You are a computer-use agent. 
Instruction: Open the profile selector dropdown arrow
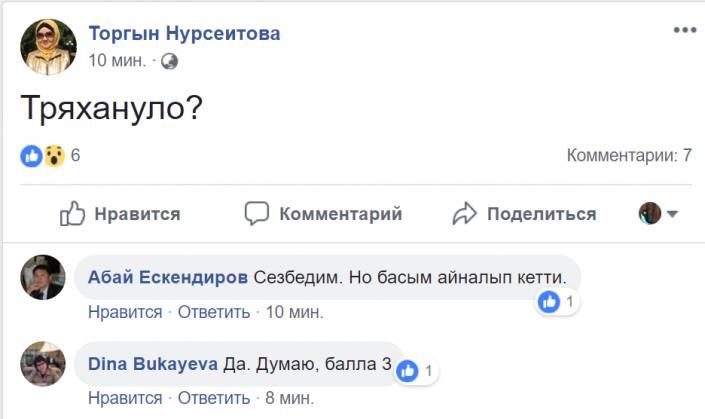pos(673,214)
